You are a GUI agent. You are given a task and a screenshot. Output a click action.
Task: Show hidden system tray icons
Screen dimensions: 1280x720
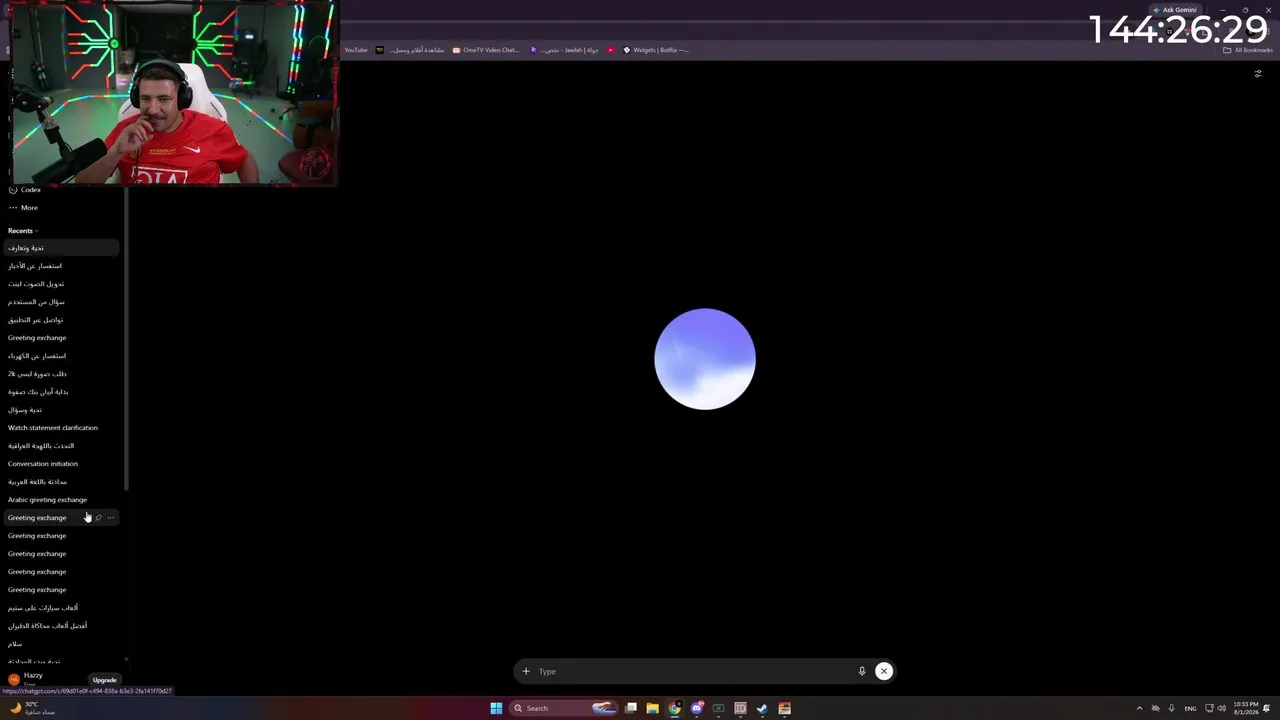pos(1139,708)
